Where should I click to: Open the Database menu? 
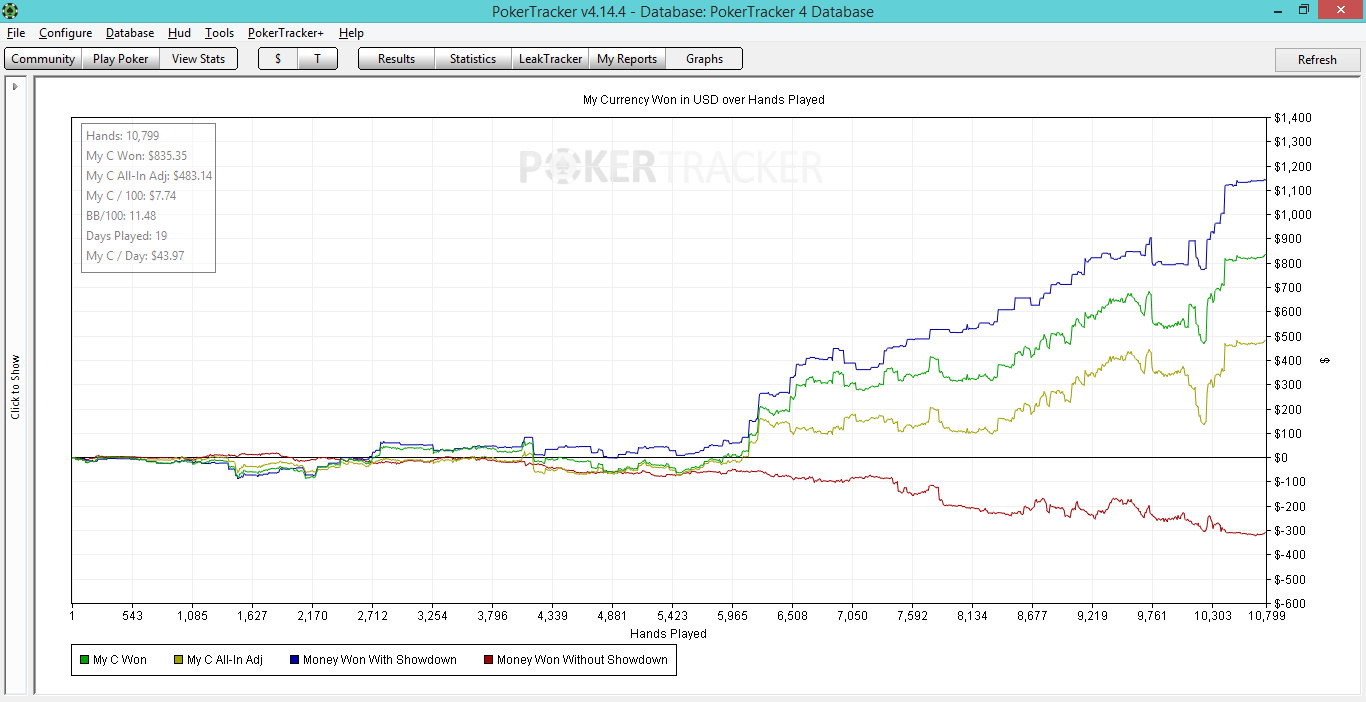click(130, 33)
